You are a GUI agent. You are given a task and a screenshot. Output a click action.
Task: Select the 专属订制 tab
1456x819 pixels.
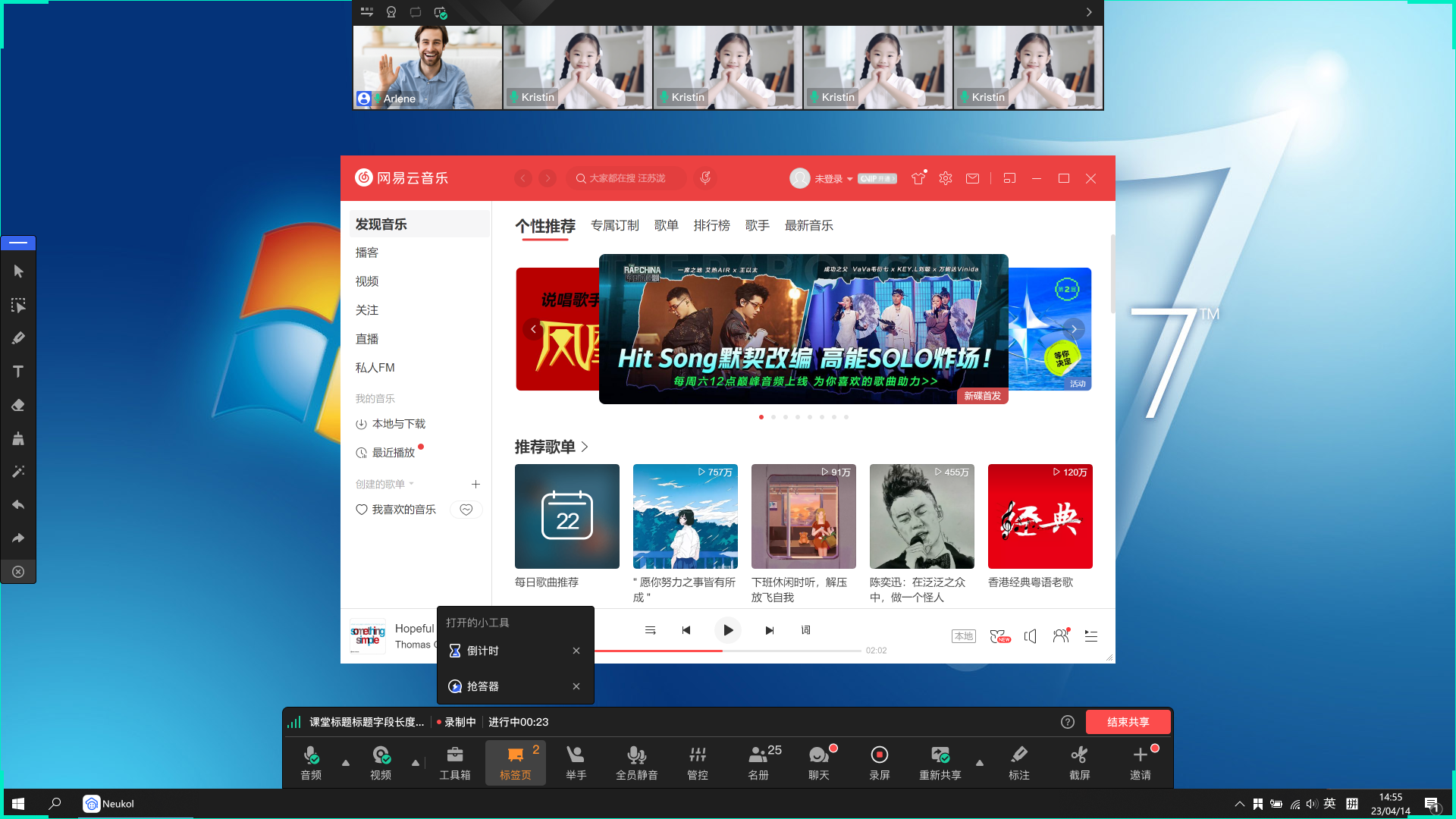point(615,225)
